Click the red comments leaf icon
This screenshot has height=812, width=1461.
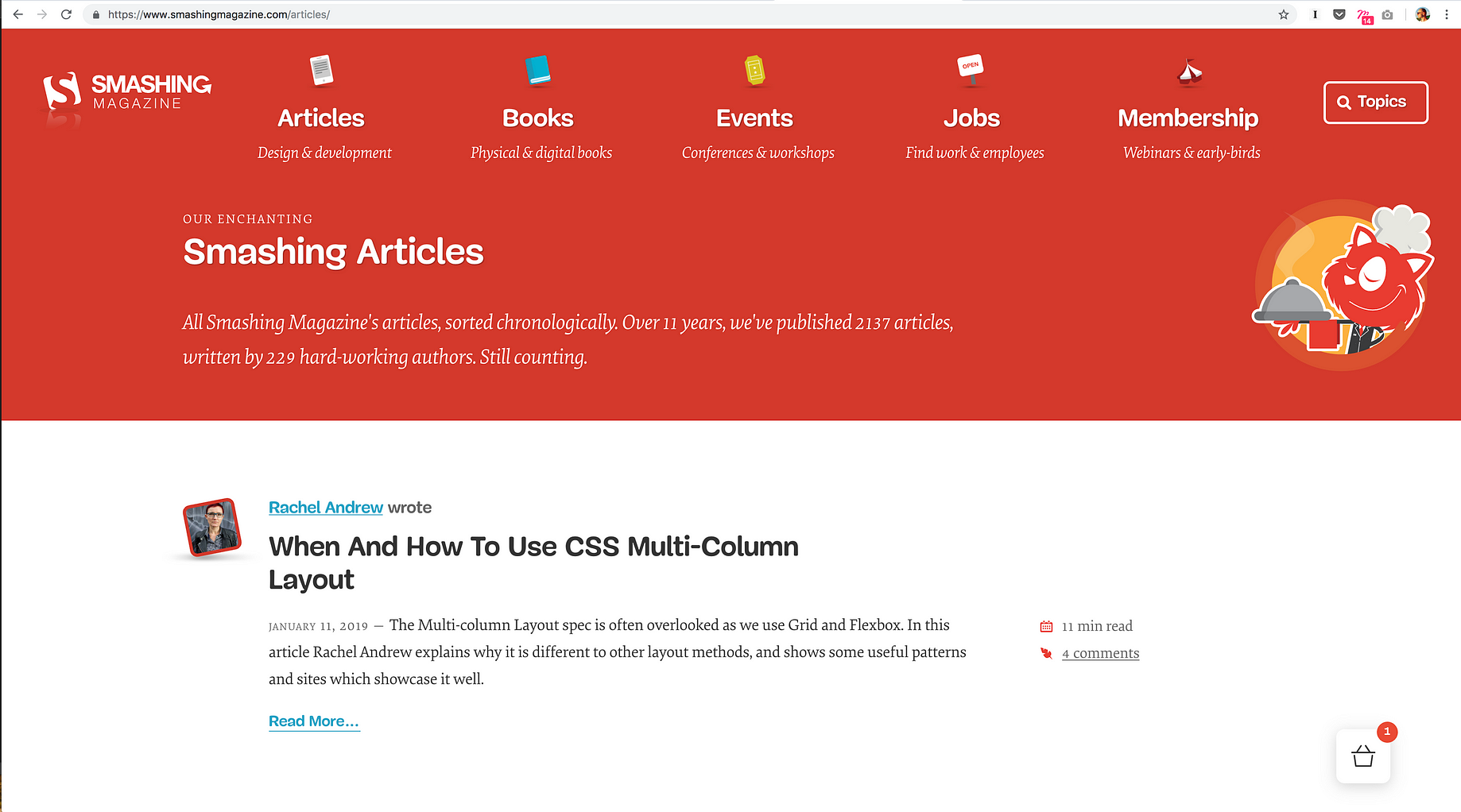coord(1046,653)
